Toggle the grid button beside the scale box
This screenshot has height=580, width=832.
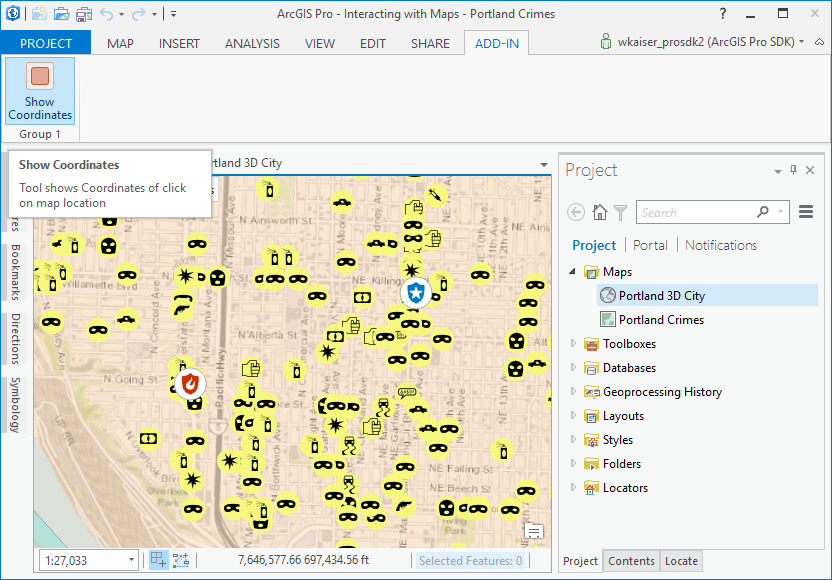click(158, 560)
